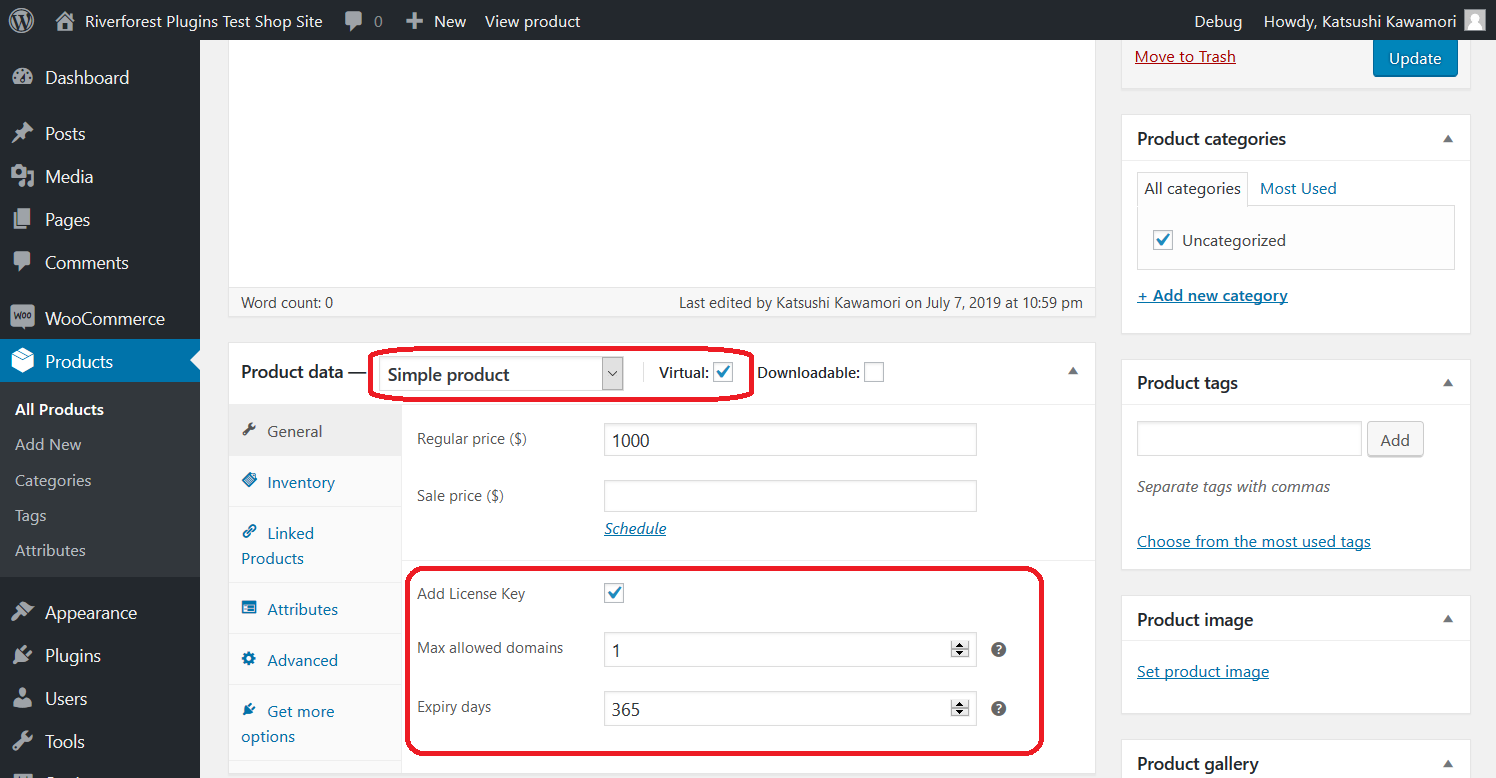Click help icon next to Expiry days

998,709
